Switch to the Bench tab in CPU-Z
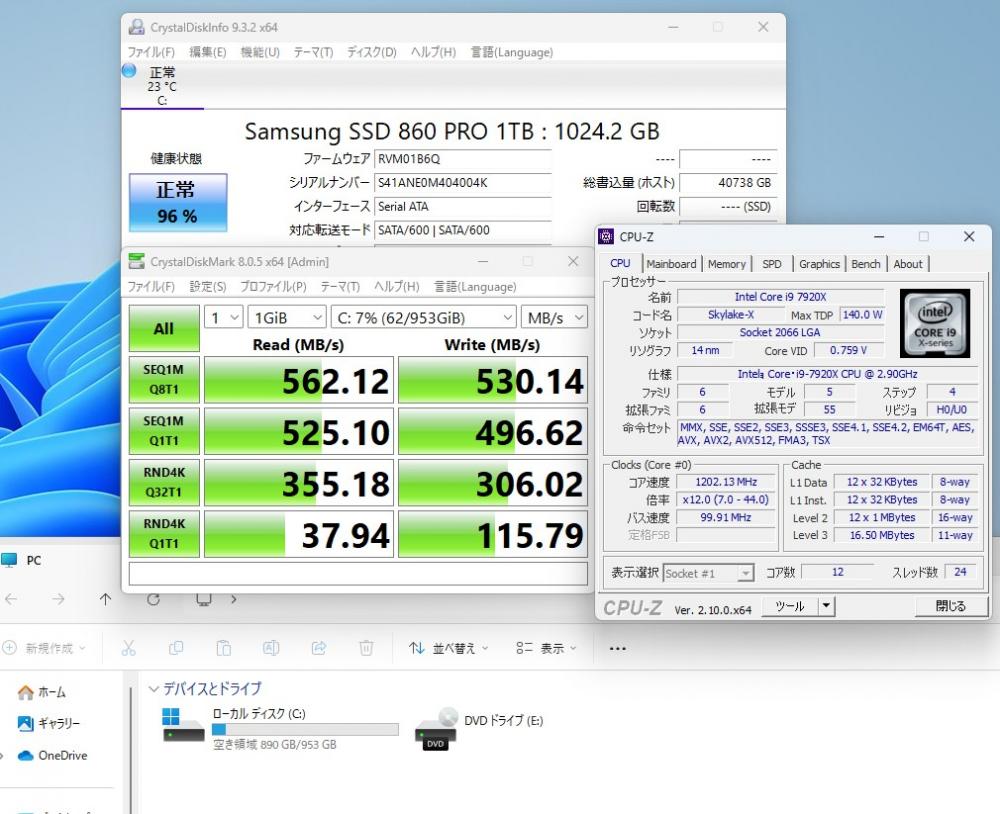This screenshot has width=1000, height=814. [x=865, y=264]
